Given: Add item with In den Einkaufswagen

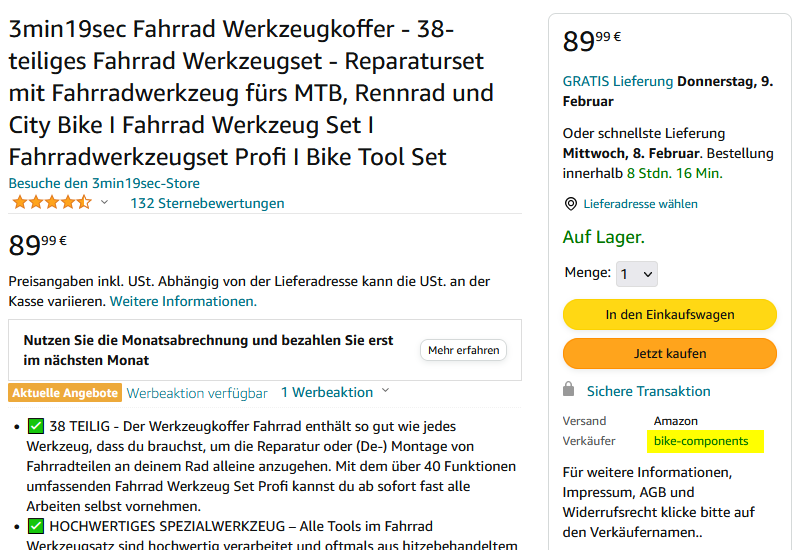Looking at the screenshot, I should 669,314.
